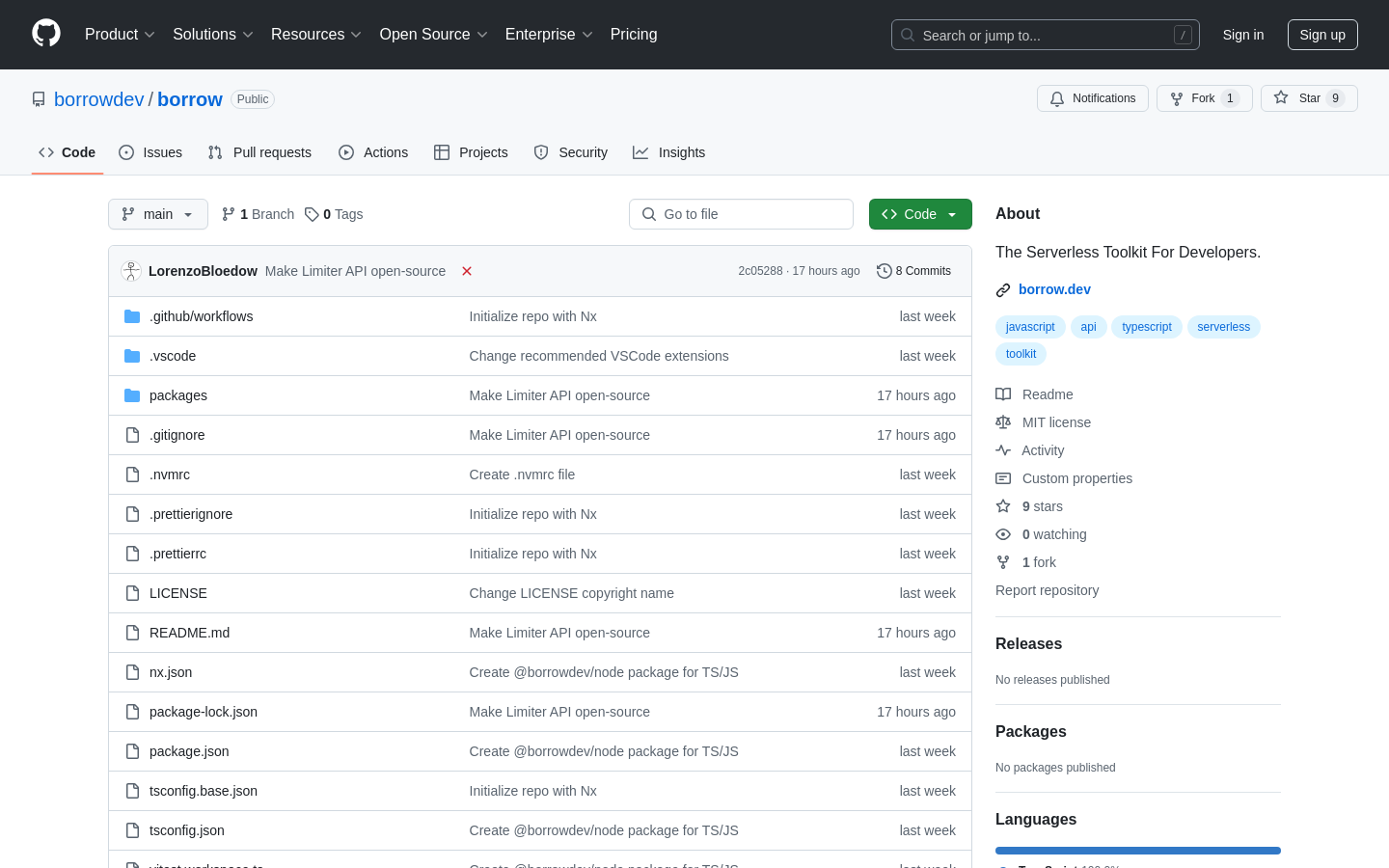This screenshot has height=868, width=1389.
Task: Switch to the Issues tab
Action: pos(150,152)
